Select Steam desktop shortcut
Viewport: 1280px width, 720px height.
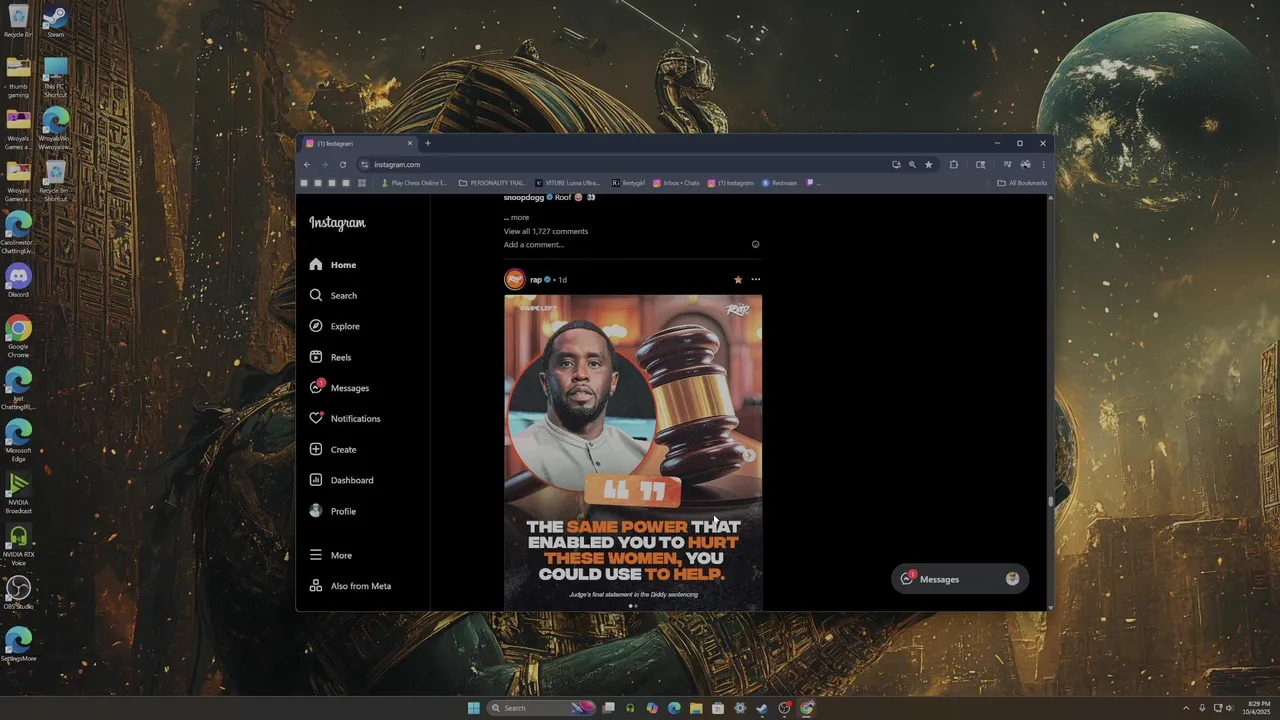[x=55, y=21]
